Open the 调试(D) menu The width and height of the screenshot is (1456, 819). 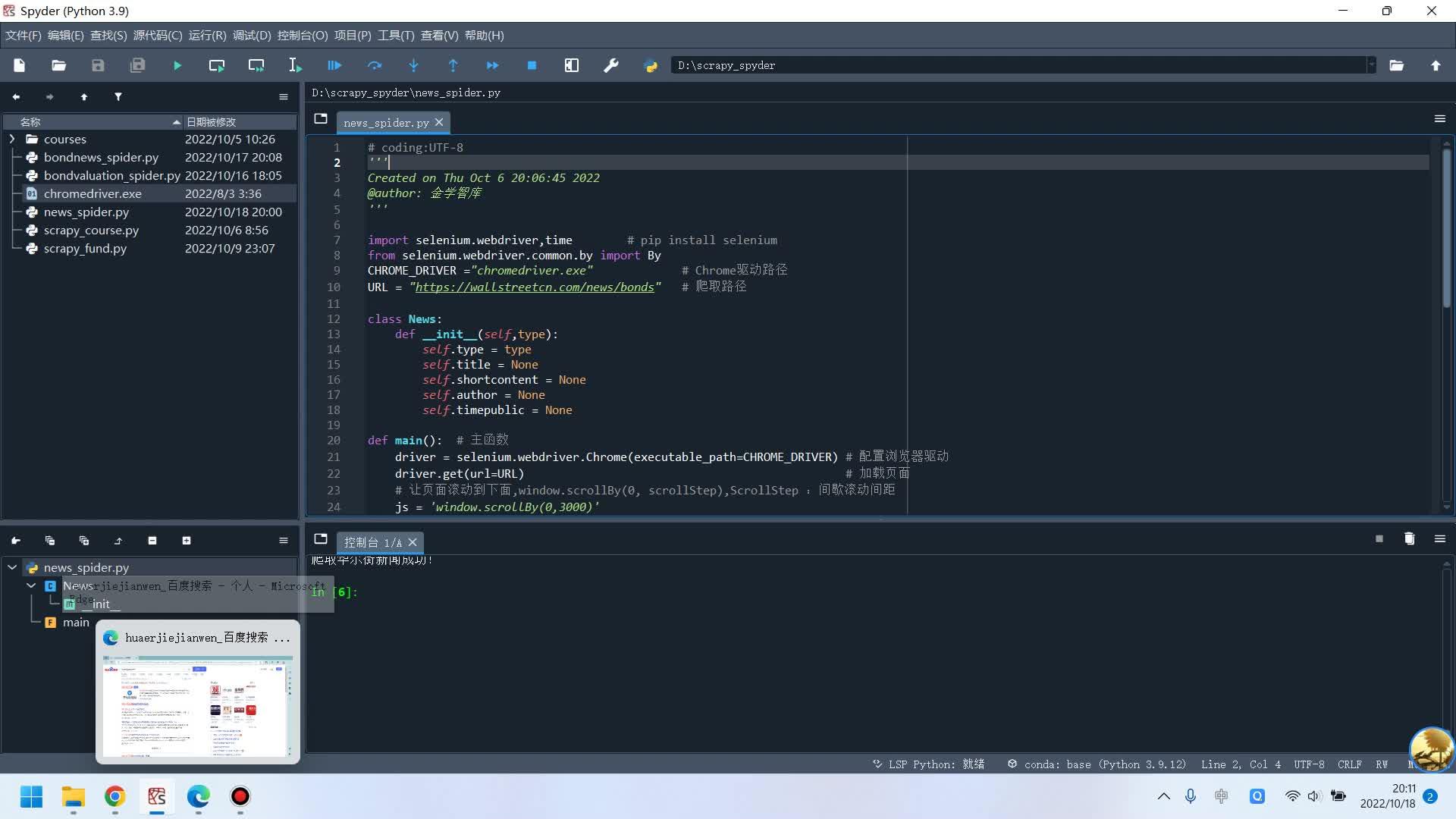tap(251, 36)
